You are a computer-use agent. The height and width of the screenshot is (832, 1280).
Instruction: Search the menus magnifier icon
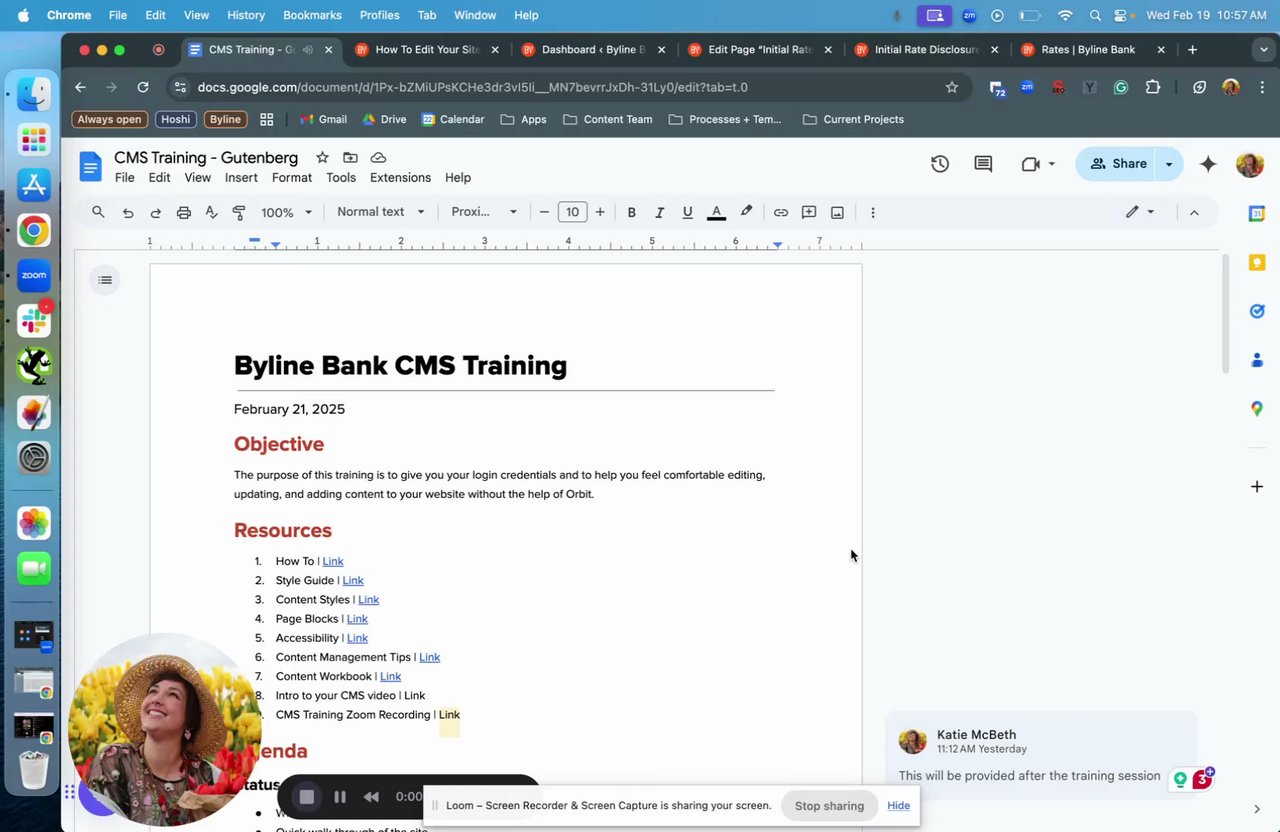pos(98,212)
